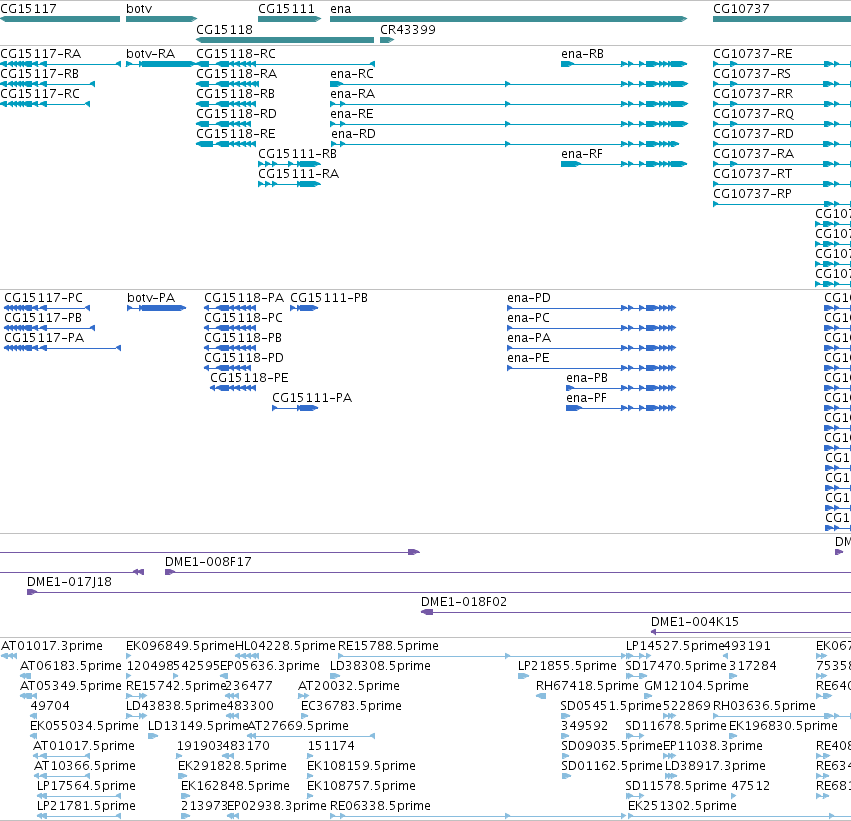Select the ena-RB transcript
This screenshot has width=851, height=821.
click(x=624, y=64)
